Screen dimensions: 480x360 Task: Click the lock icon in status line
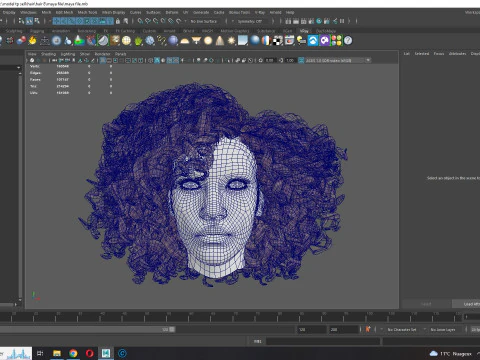tap(118, 21)
